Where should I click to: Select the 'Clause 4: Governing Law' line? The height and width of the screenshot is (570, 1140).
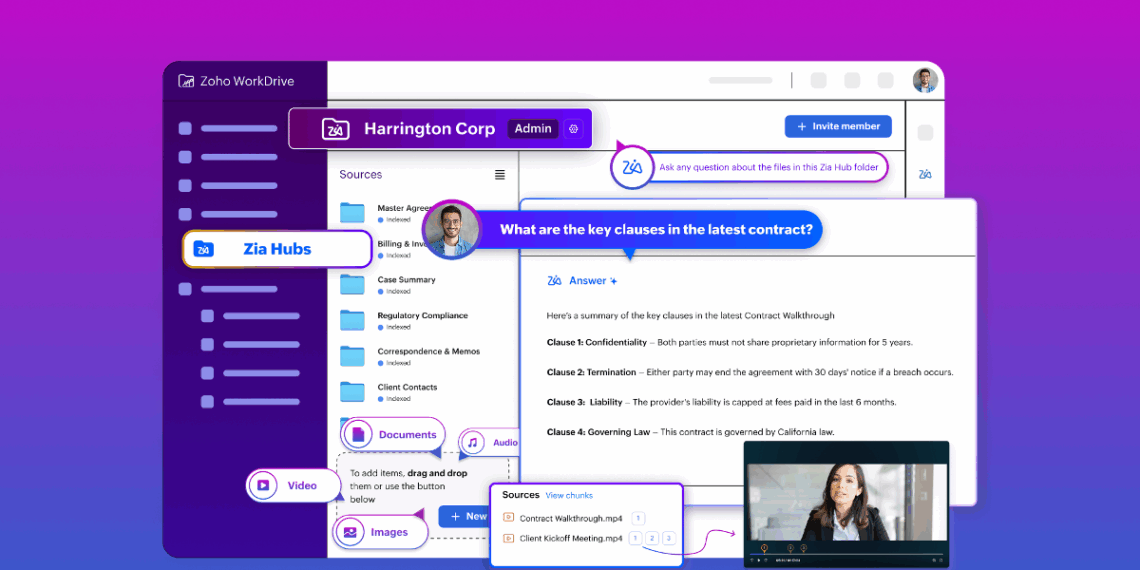[x=691, y=432]
